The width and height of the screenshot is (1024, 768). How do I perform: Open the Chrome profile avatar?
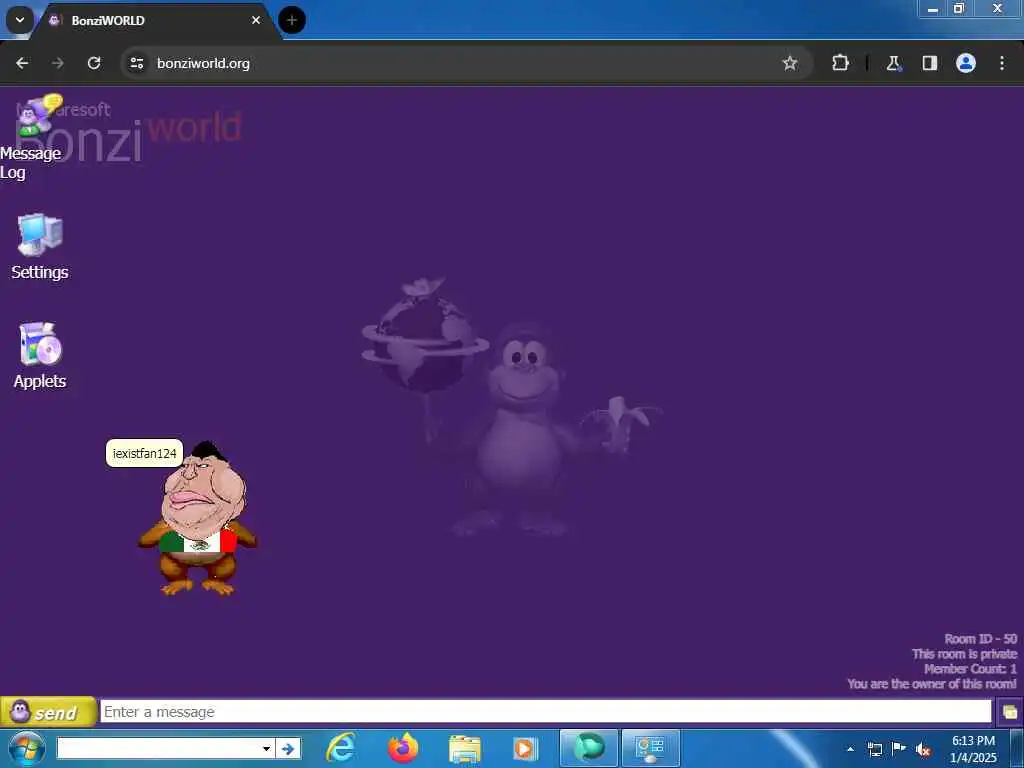coord(966,63)
